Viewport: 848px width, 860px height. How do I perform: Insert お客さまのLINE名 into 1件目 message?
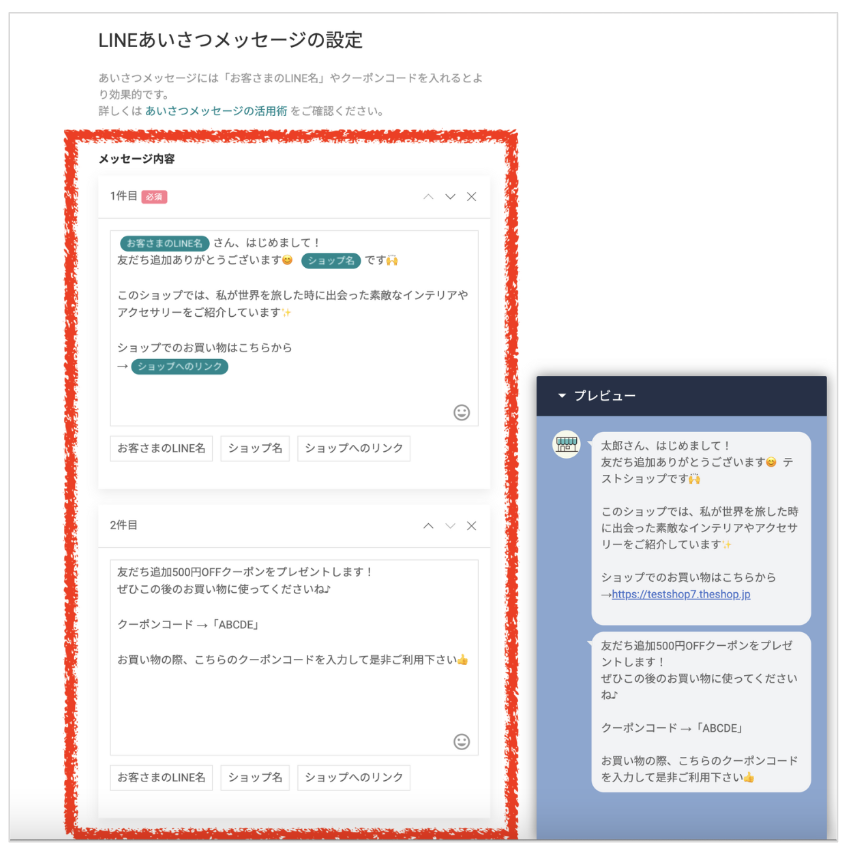tap(161, 448)
